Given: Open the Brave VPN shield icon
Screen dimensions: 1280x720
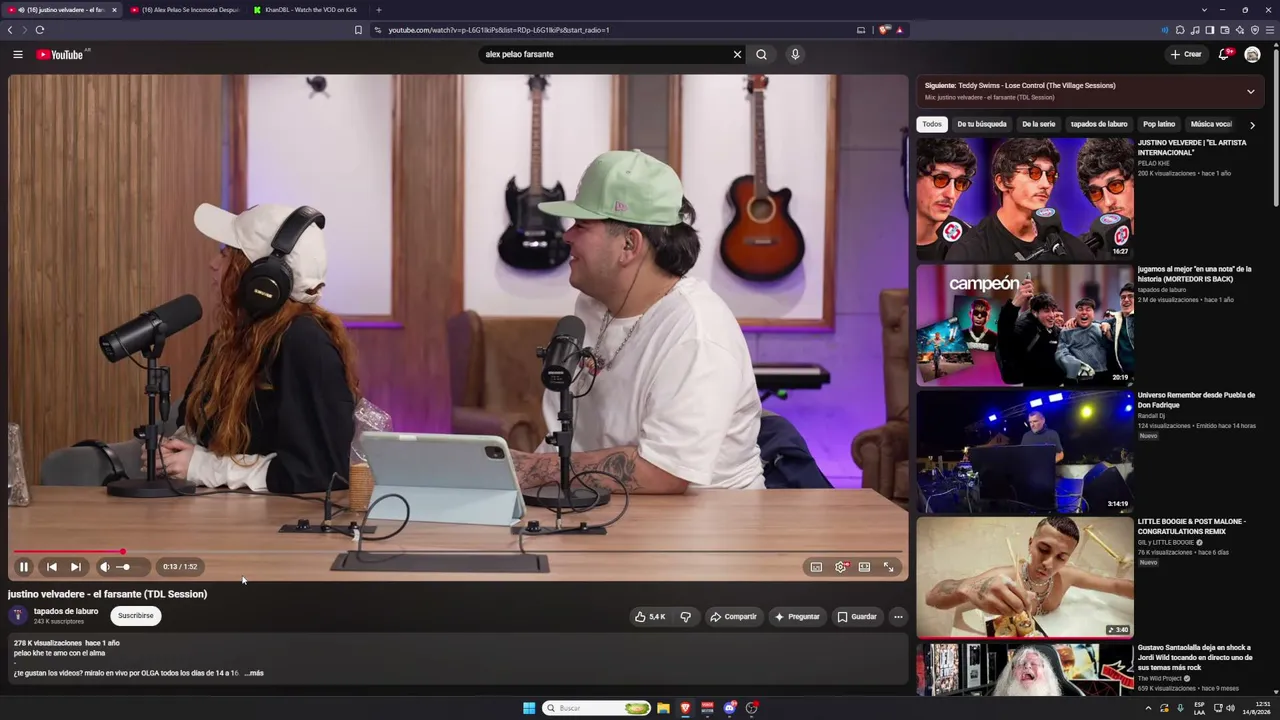Looking at the screenshot, I should click(1255, 30).
